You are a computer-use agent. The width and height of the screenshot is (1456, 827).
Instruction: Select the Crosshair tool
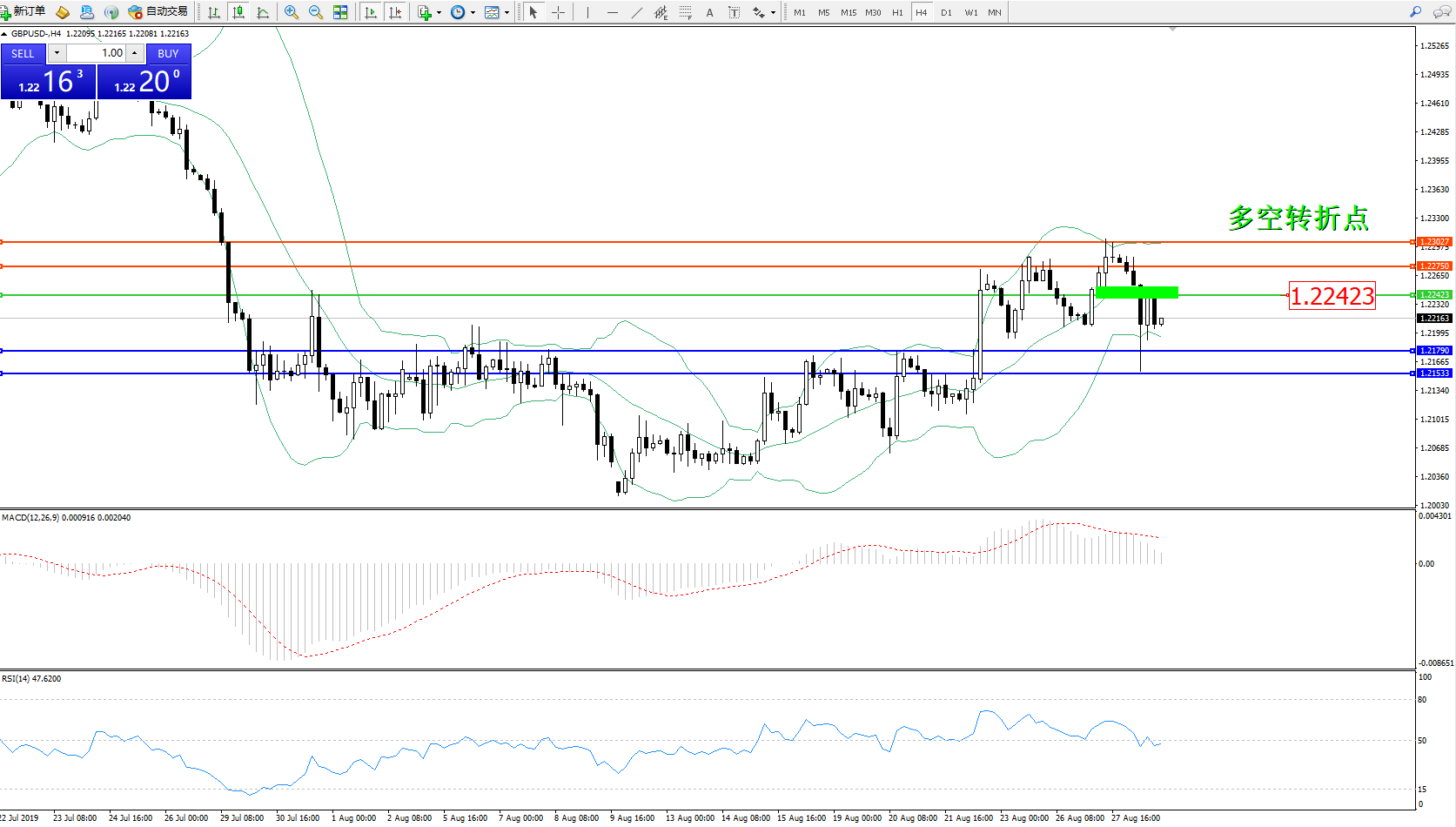[x=558, y=12]
